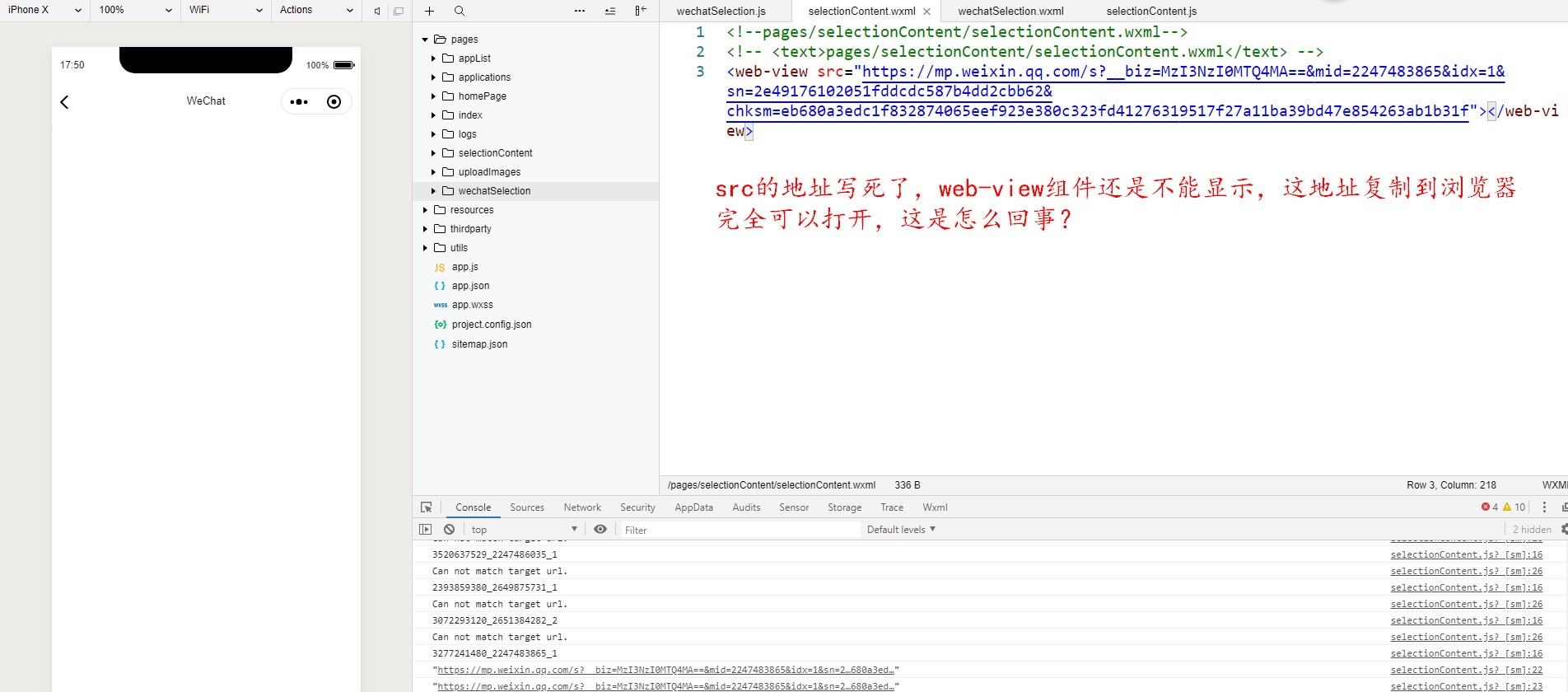Click the yellow warning count badge
The image size is (1568, 692).
point(1514,507)
